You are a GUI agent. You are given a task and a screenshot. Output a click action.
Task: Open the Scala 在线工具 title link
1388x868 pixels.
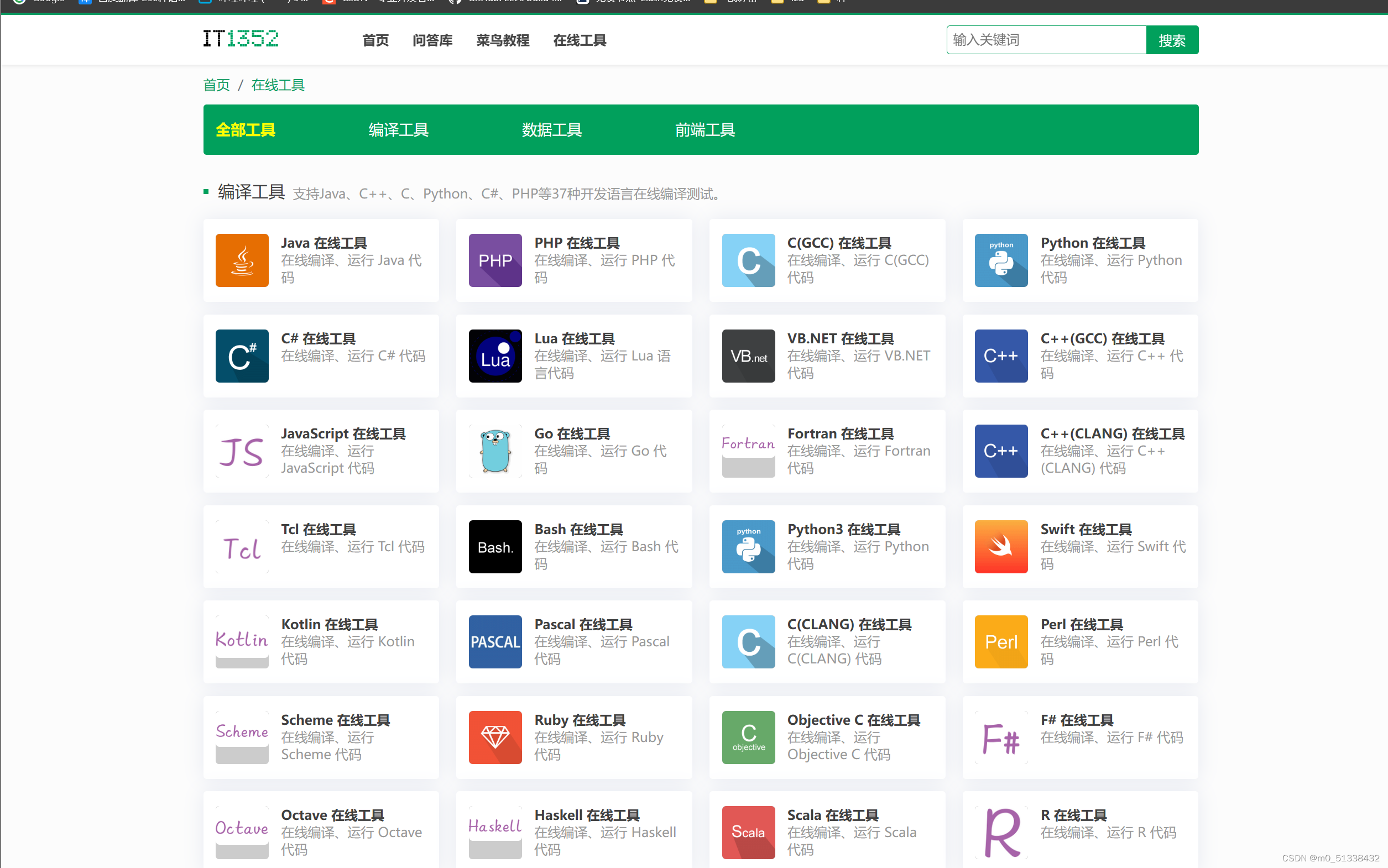832,816
